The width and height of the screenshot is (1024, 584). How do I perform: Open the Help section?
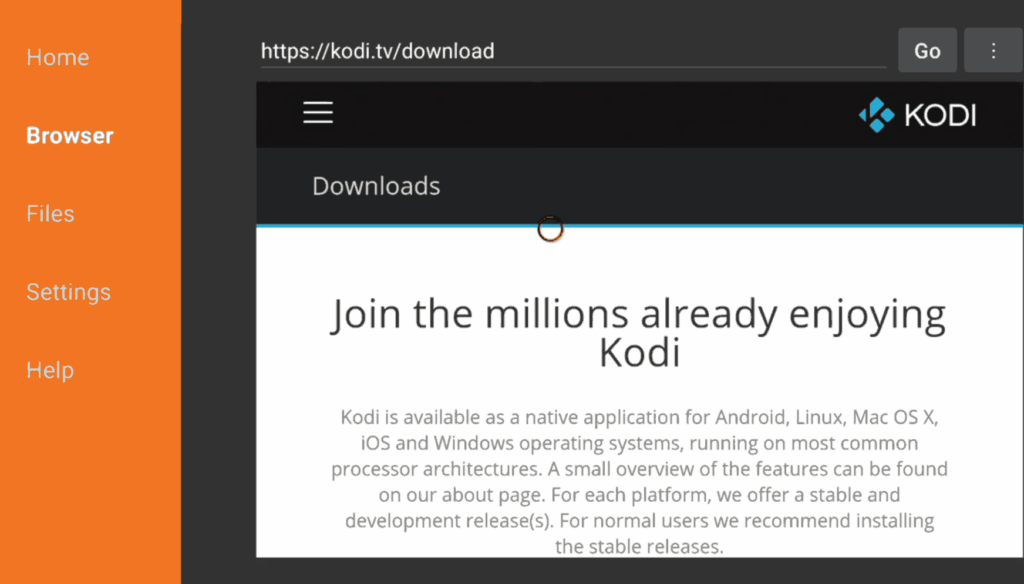tap(50, 370)
